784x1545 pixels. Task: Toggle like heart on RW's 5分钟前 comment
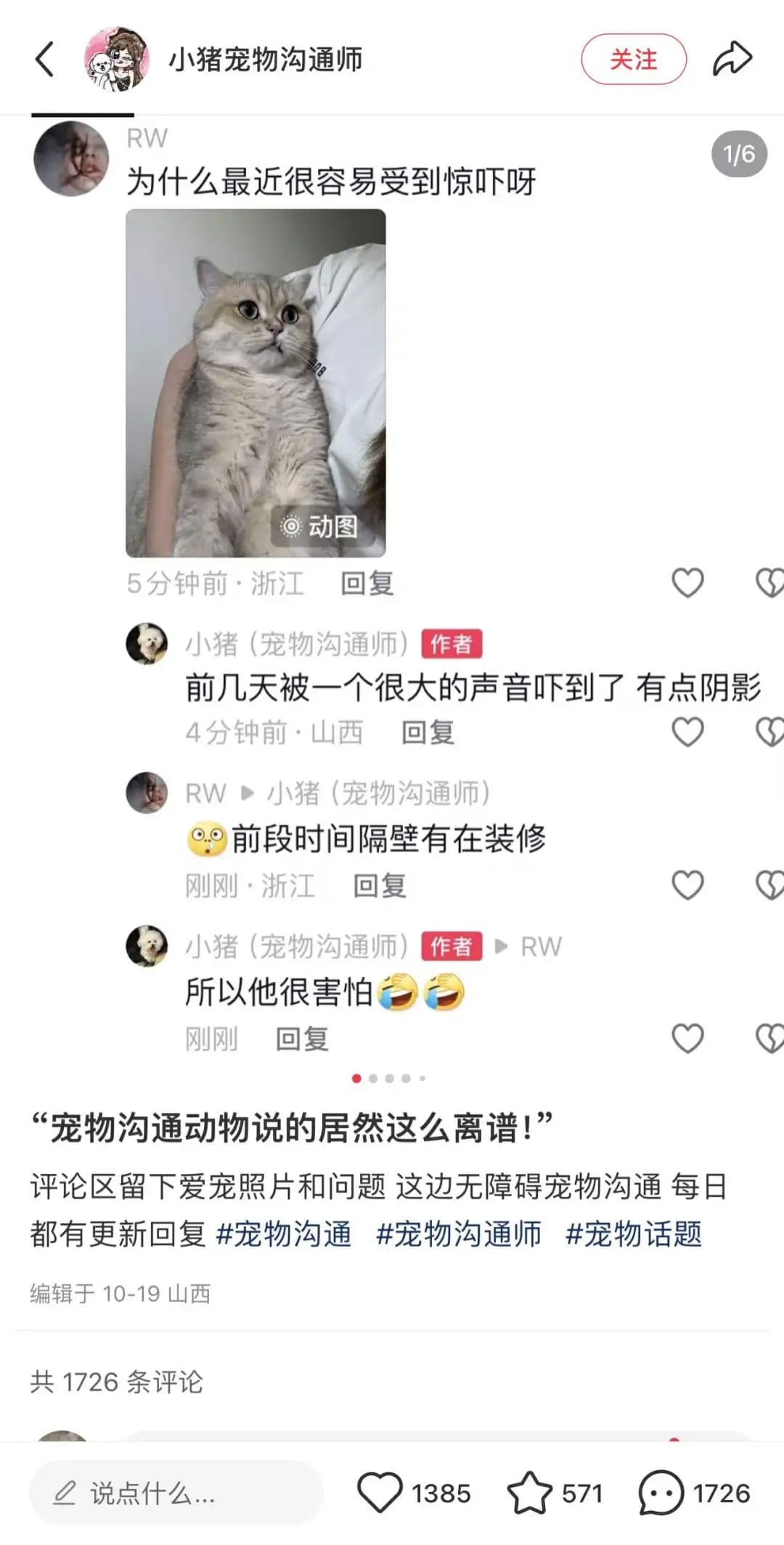pos(687,583)
